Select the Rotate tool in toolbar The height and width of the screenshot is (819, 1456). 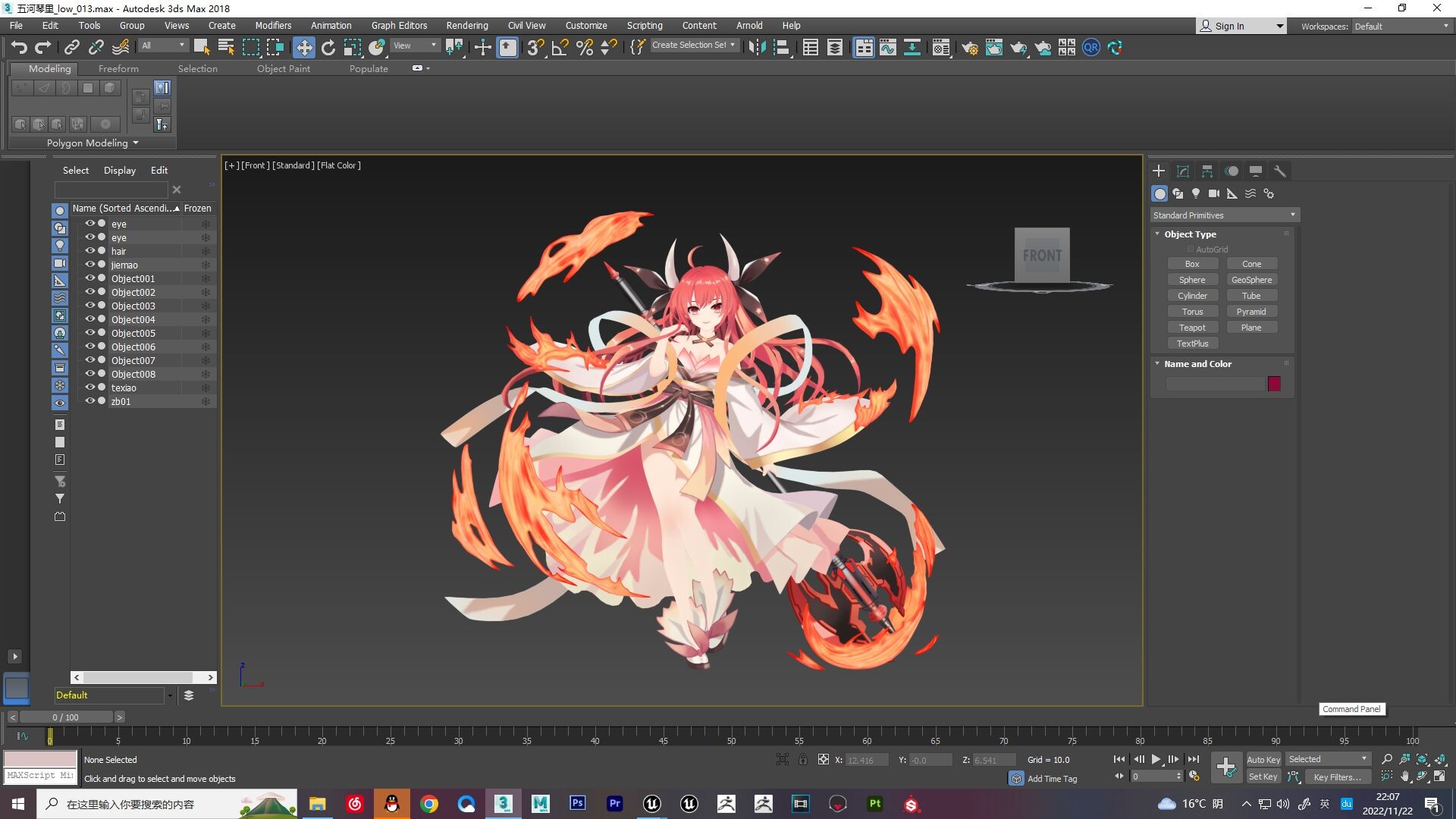point(328,48)
